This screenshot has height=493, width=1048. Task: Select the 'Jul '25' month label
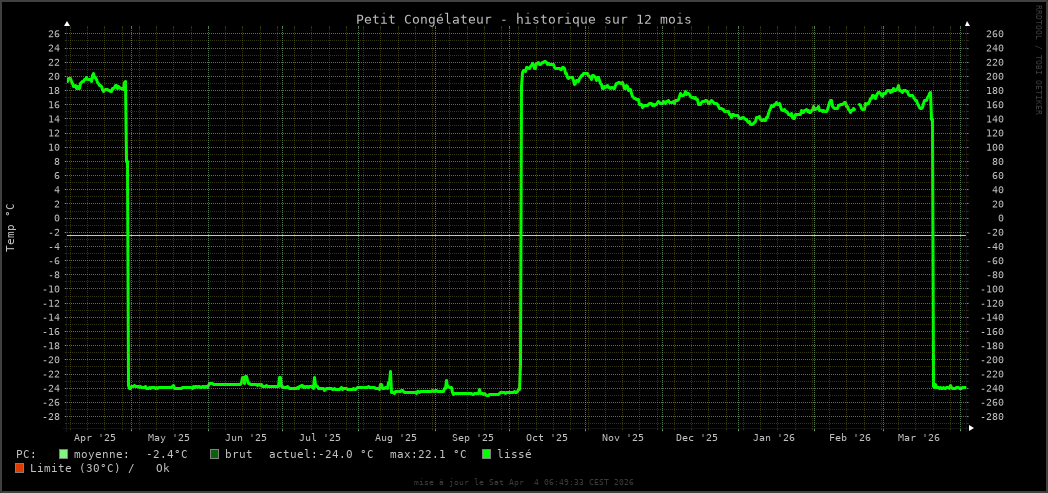[x=320, y=438]
